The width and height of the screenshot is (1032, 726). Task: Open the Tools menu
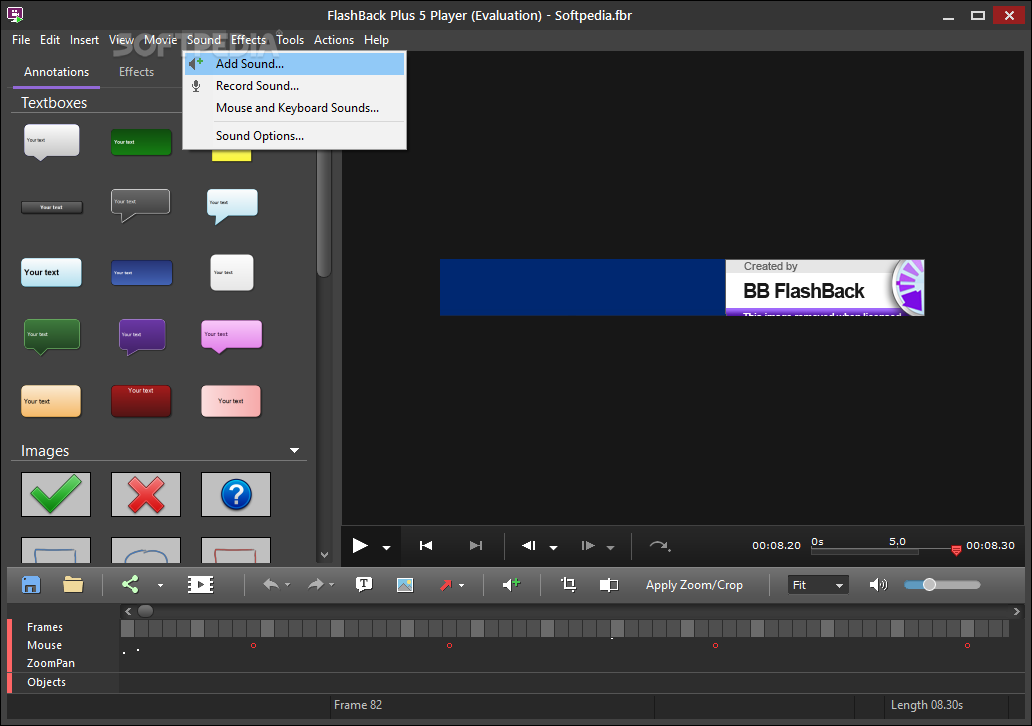click(290, 39)
